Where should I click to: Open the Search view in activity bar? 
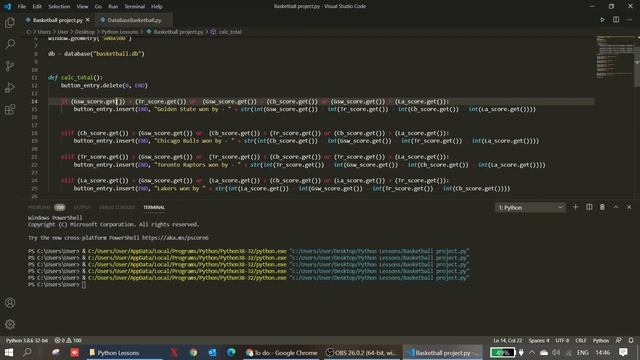[x=10, y=44]
